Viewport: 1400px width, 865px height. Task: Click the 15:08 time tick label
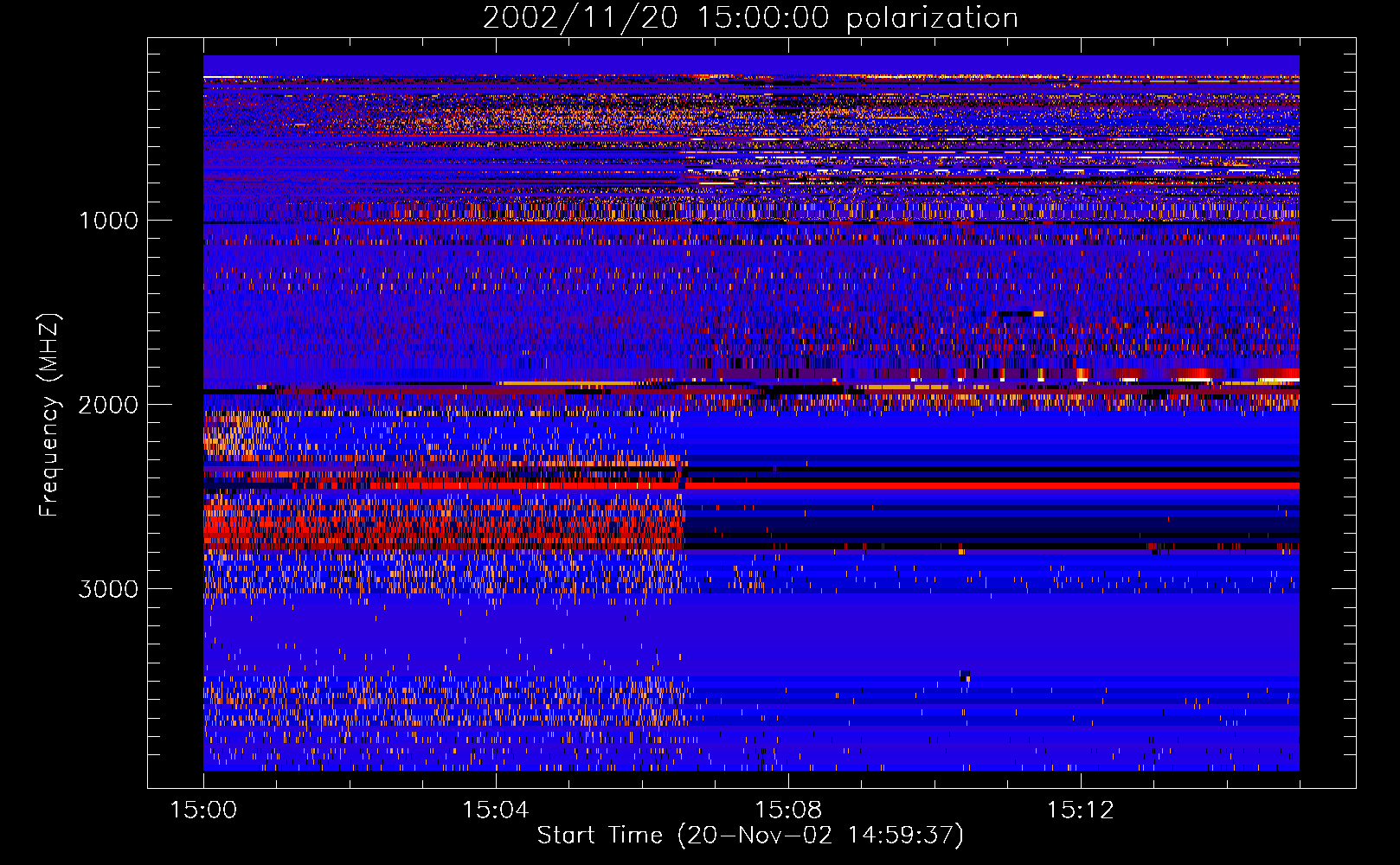(788, 811)
